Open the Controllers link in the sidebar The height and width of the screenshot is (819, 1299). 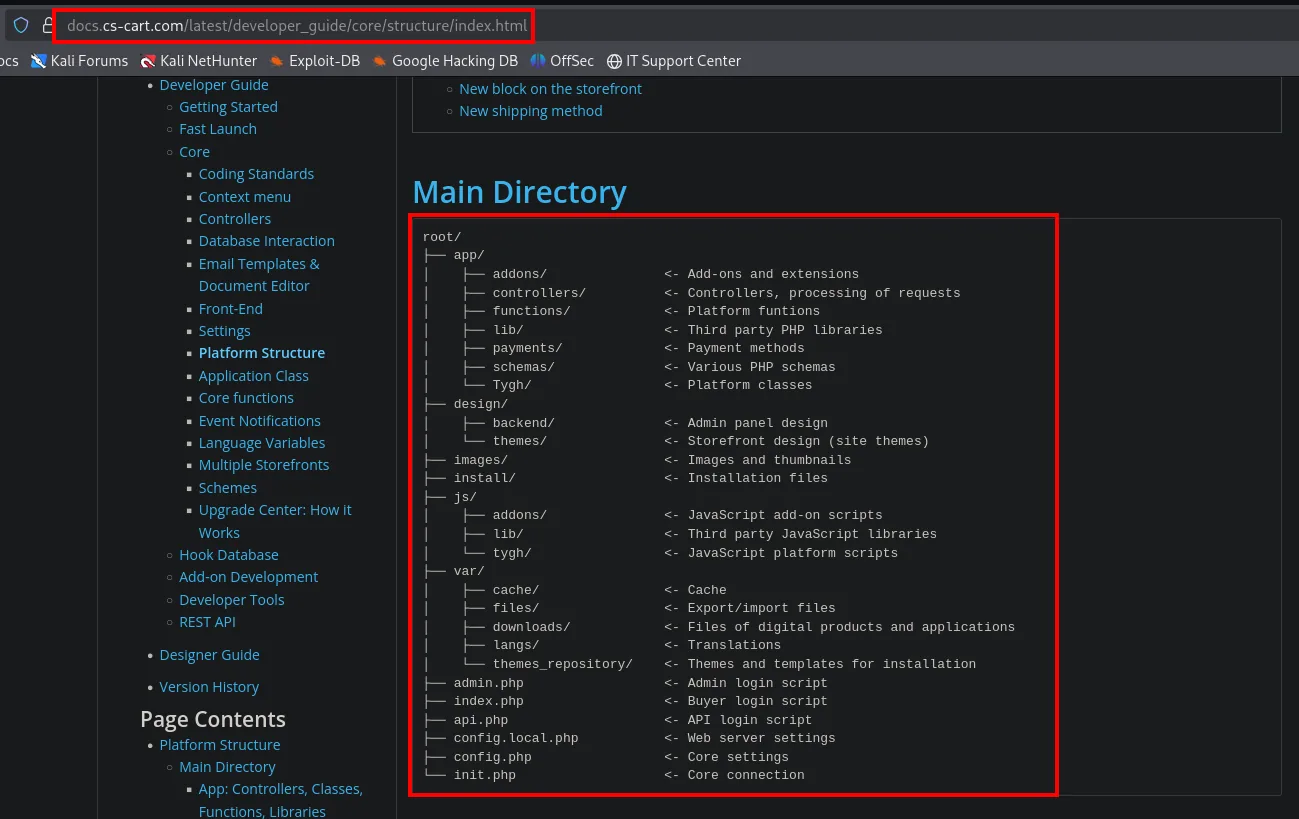pyautogui.click(x=235, y=219)
